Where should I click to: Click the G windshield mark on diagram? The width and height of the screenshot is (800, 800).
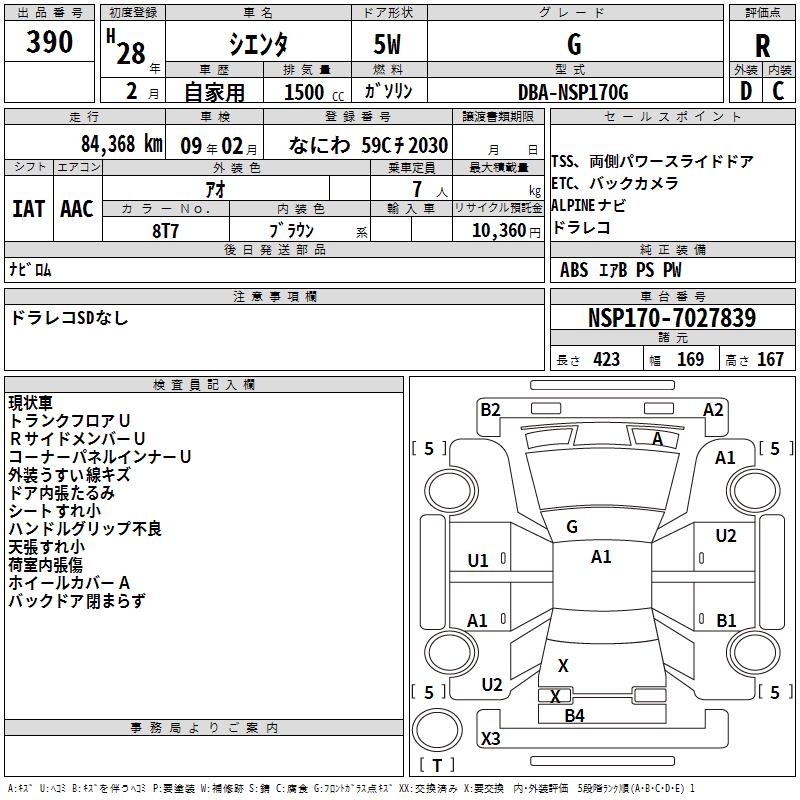[572, 527]
